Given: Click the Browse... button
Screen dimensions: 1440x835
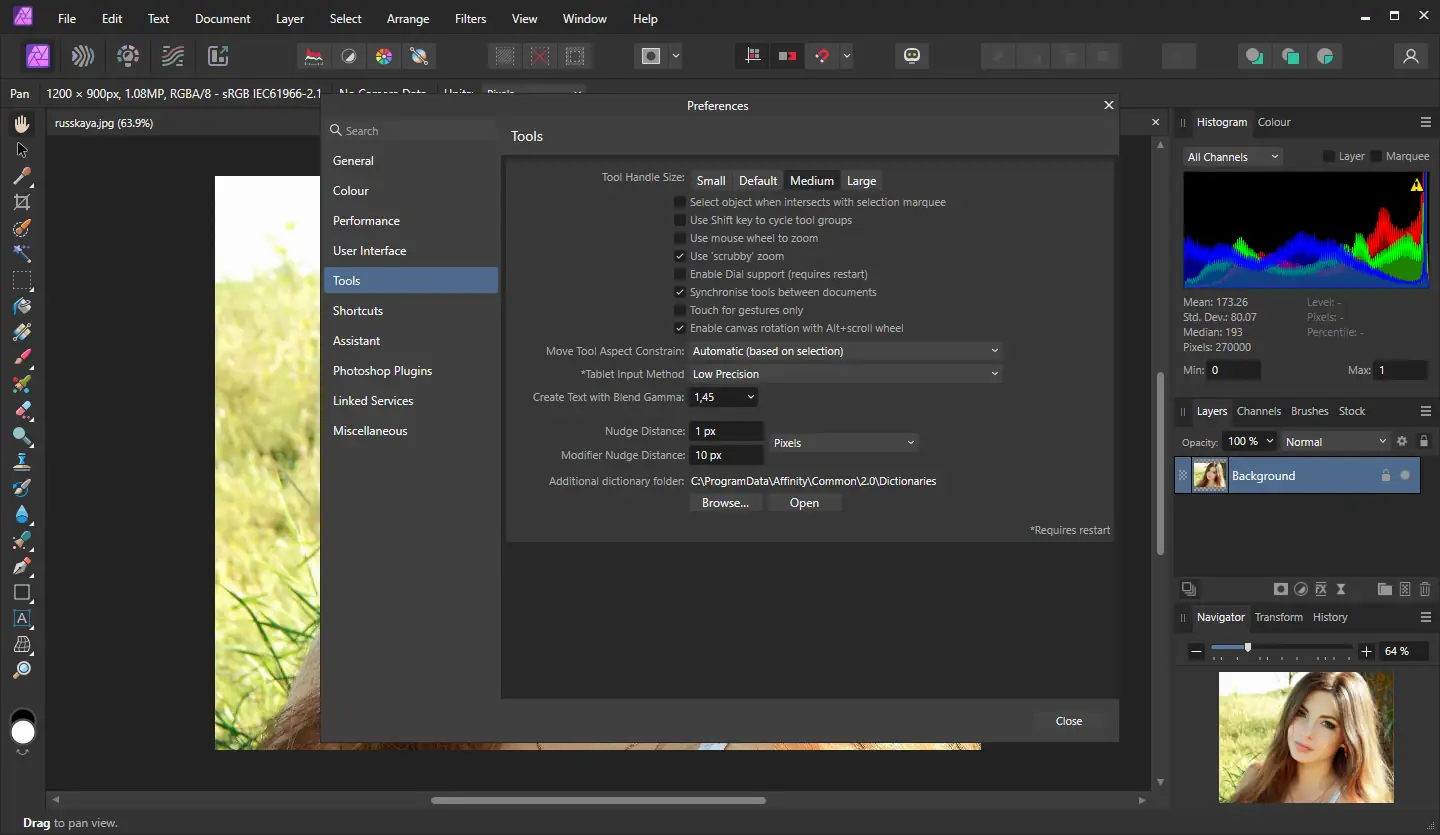Looking at the screenshot, I should point(725,503).
